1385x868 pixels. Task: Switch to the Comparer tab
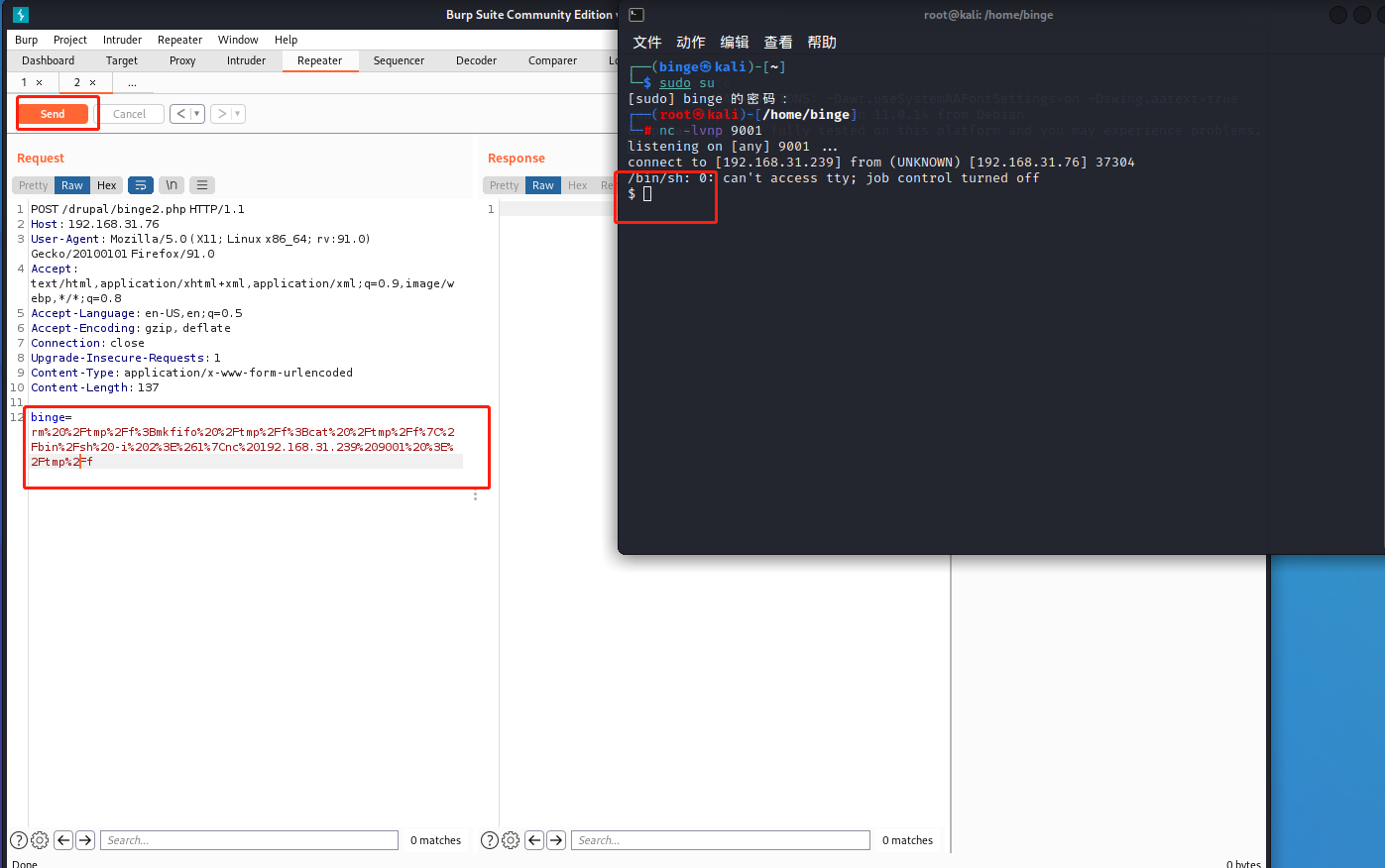click(553, 60)
